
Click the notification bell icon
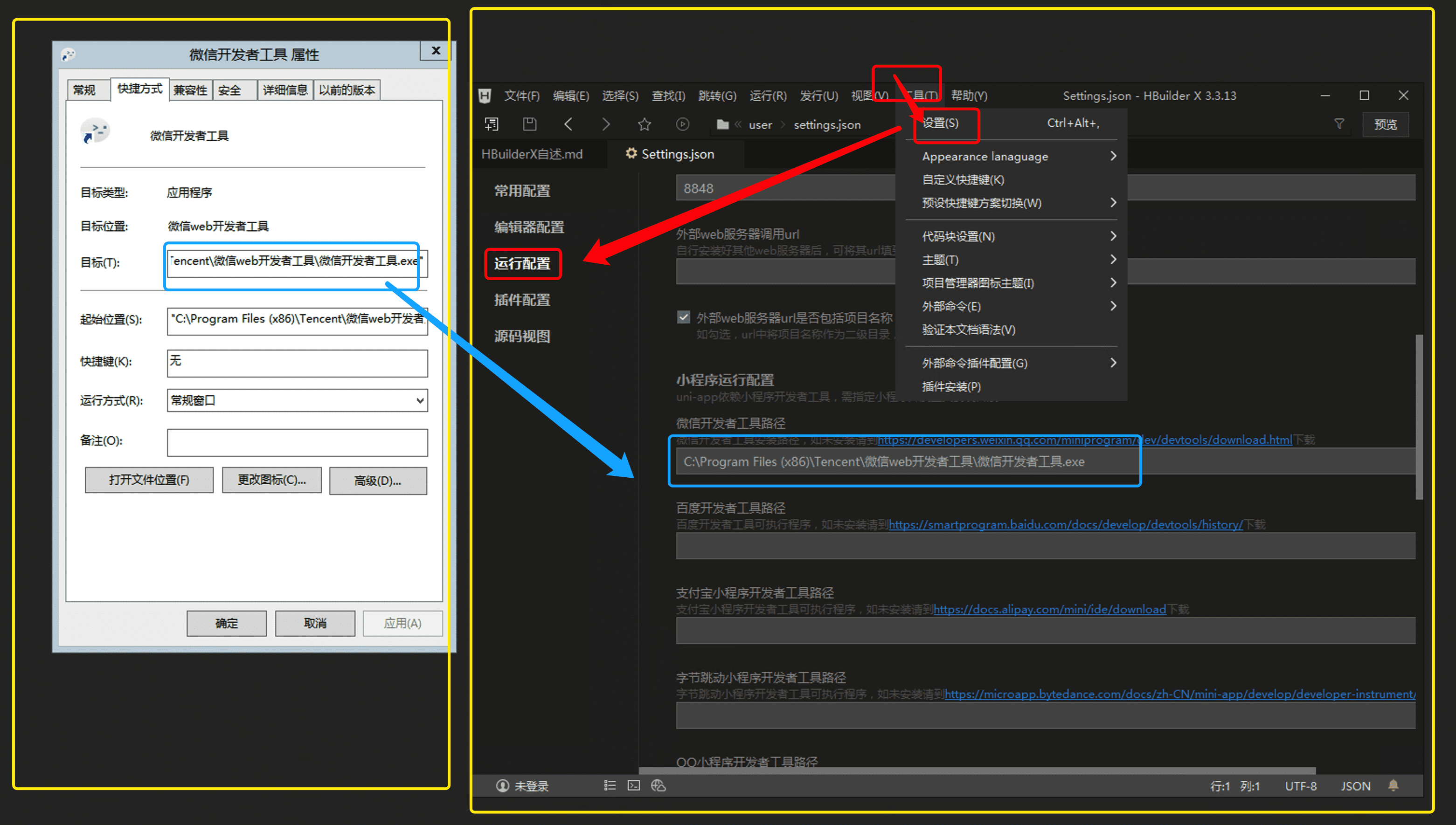[1394, 785]
